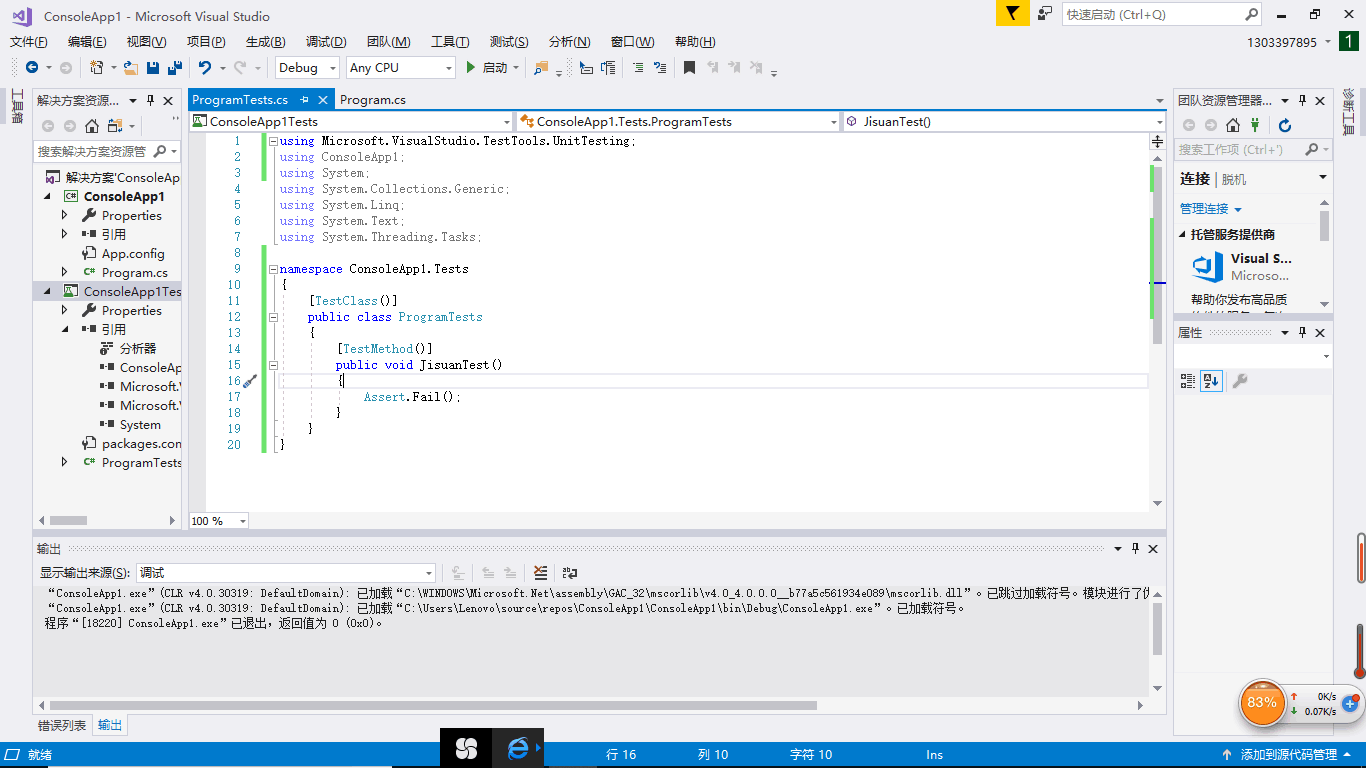Viewport: 1366px width, 768px height.
Task: Collapse the 托管服务提供商 section
Action: (x=1182, y=235)
